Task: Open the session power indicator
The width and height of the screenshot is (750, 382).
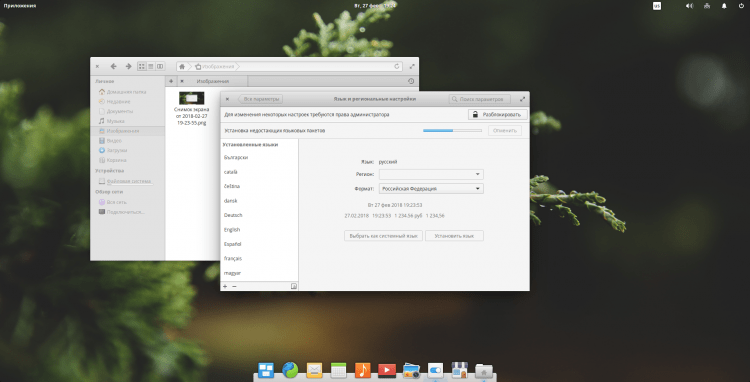Action: tap(741, 6)
